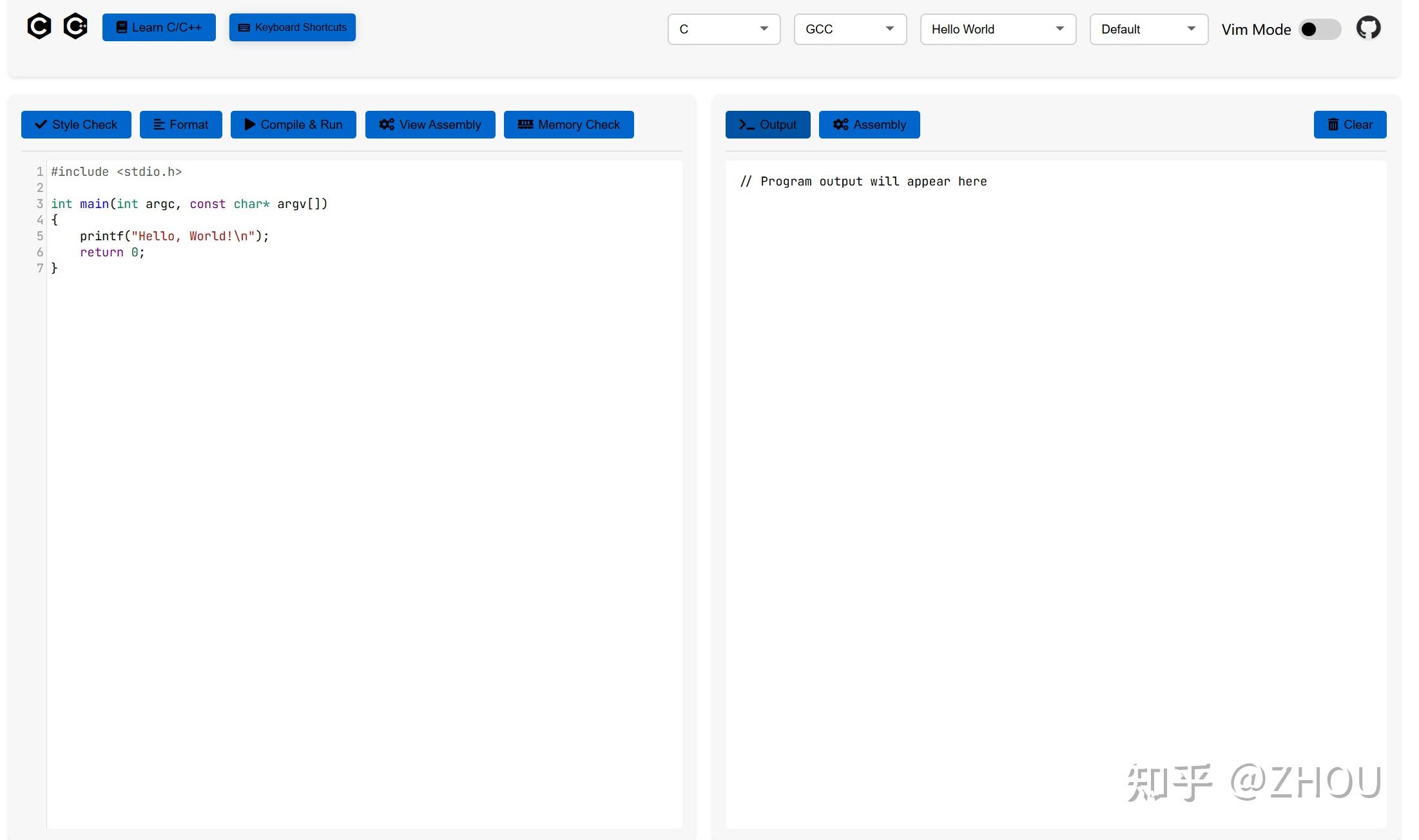Click the C++ language logo icon

tap(75, 26)
